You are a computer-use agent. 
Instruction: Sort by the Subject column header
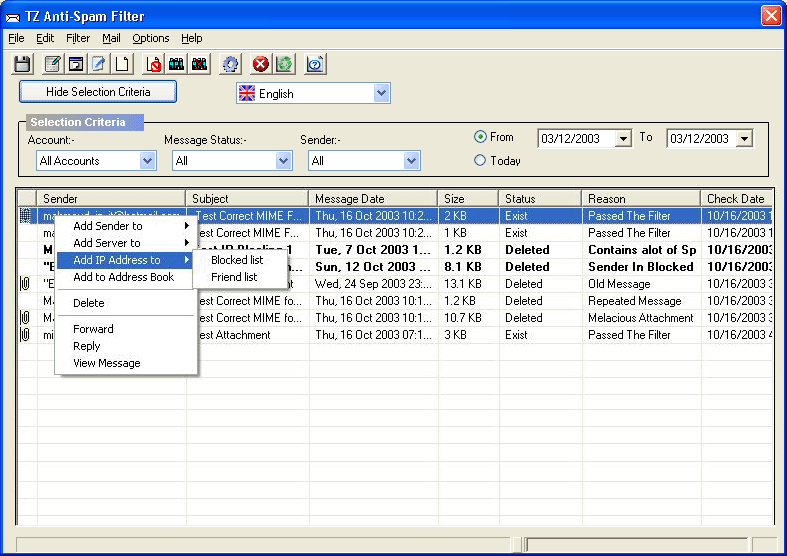click(x=247, y=199)
